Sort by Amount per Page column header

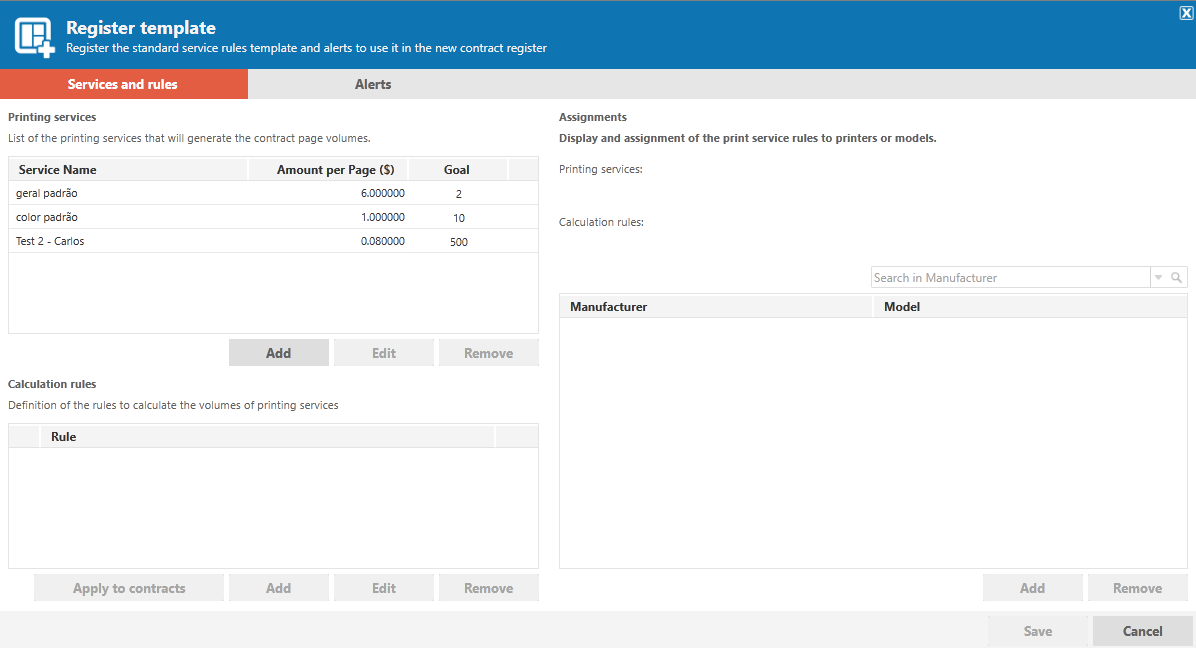pyautogui.click(x=328, y=169)
